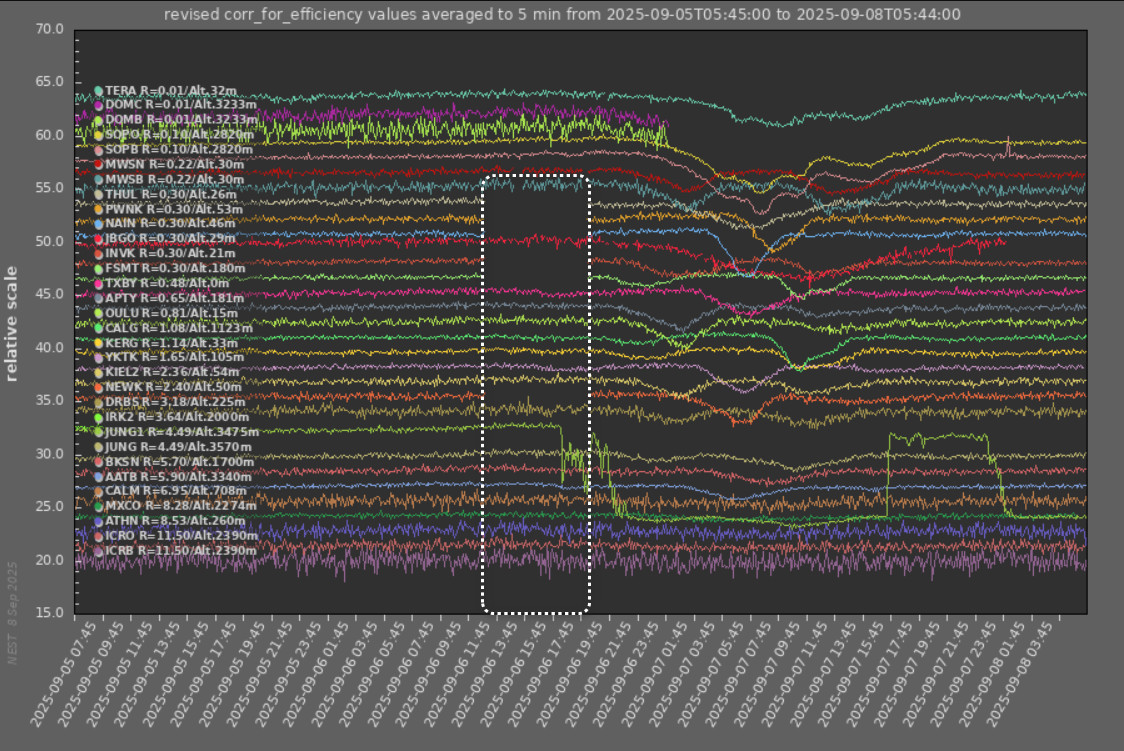Click the IRK2 green legend dot

98,417
